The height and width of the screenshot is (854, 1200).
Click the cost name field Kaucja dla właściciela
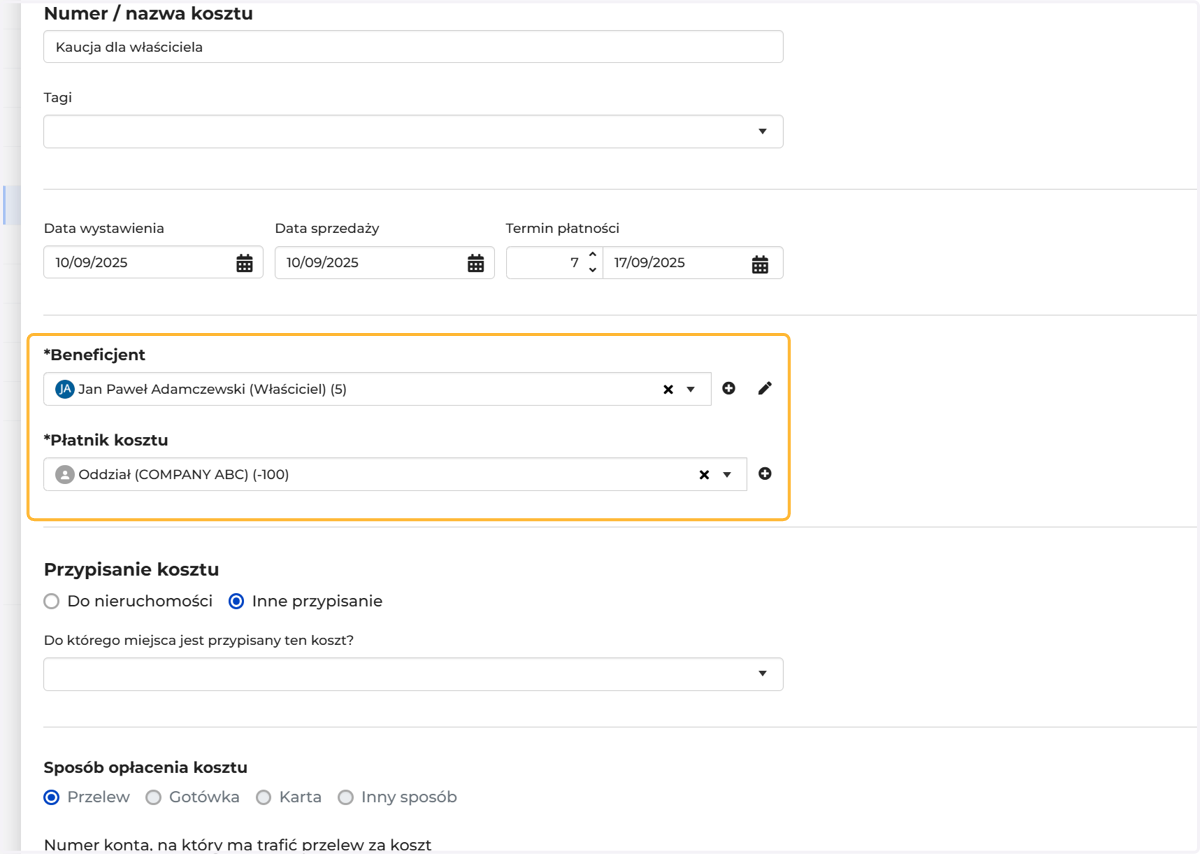pos(413,47)
